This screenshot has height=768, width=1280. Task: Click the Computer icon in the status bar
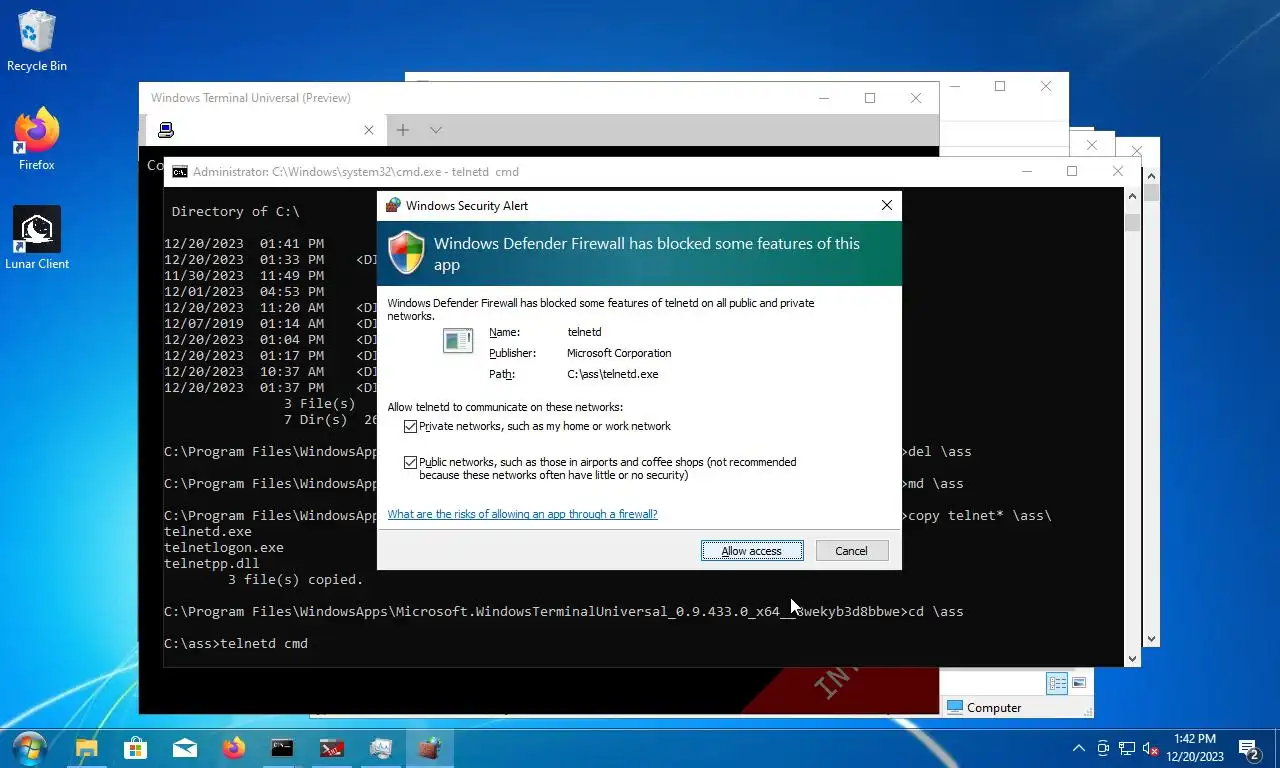[x=955, y=707]
